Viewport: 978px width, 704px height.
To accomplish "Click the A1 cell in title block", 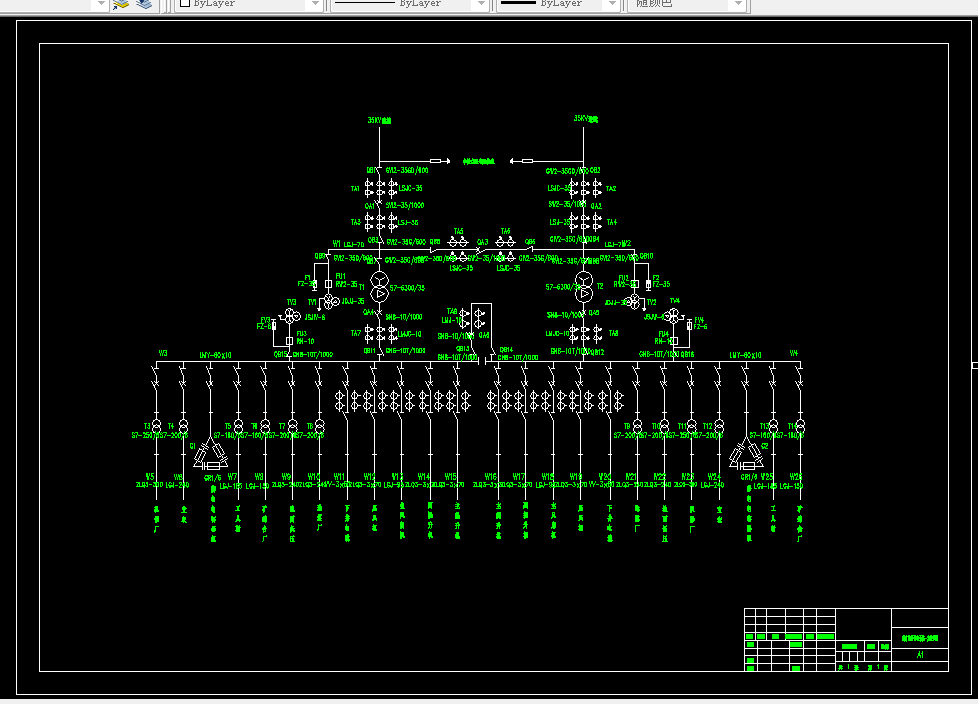I will click(920, 655).
